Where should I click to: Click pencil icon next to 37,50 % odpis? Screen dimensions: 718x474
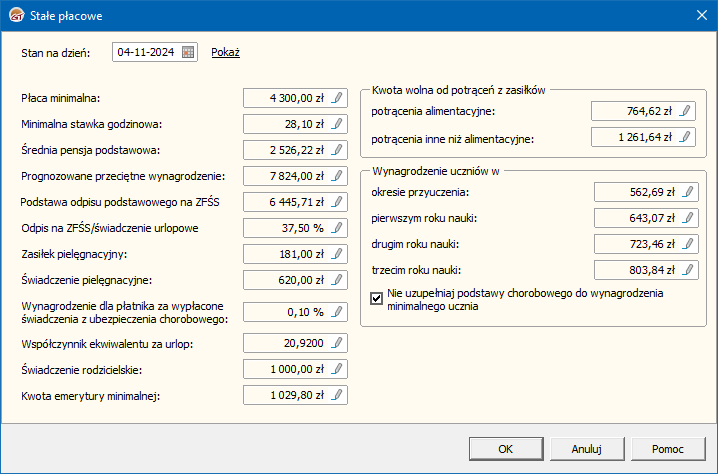coord(337,228)
